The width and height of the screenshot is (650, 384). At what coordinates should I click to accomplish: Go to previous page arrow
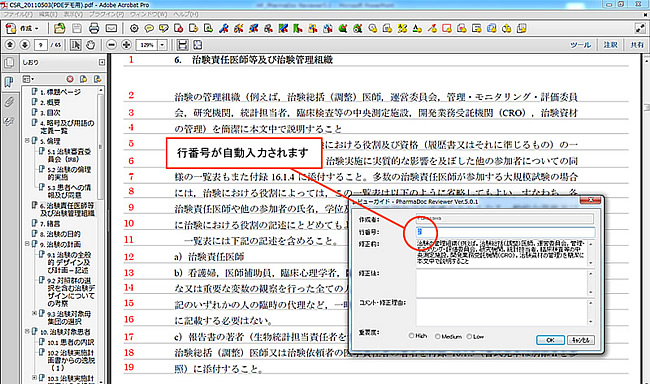pos(10,44)
